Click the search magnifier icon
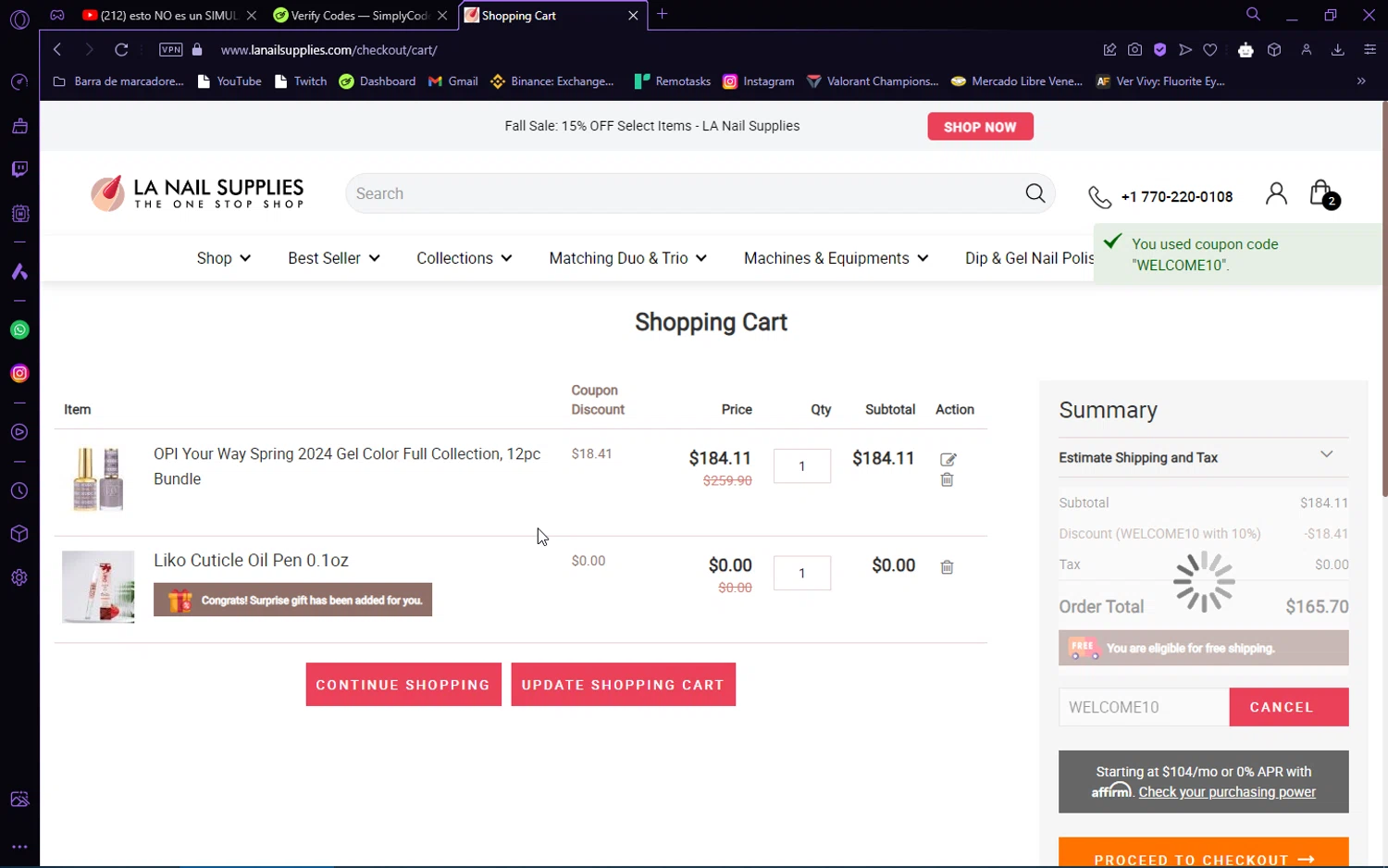Image resolution: width=1388 pixels, height=868 pixels. [1035, 193]
